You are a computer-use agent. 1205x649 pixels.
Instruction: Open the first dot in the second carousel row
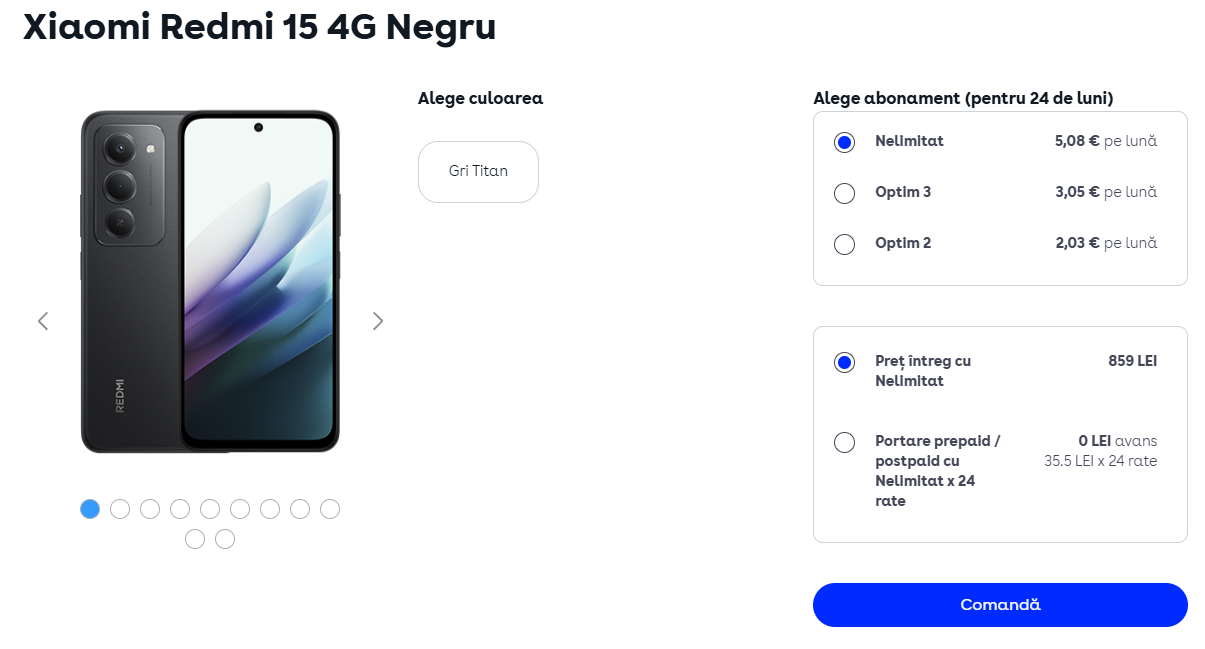point(195,539)
